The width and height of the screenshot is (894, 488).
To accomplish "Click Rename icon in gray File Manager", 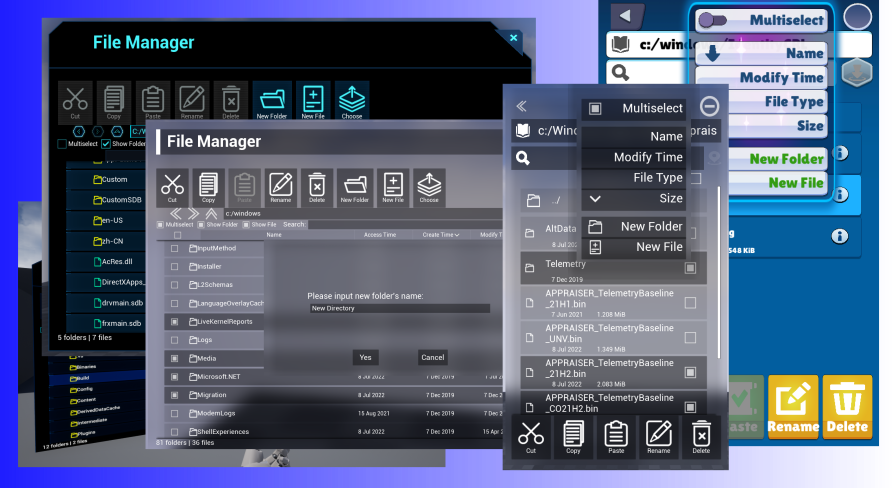I will (x=281, y=187).
